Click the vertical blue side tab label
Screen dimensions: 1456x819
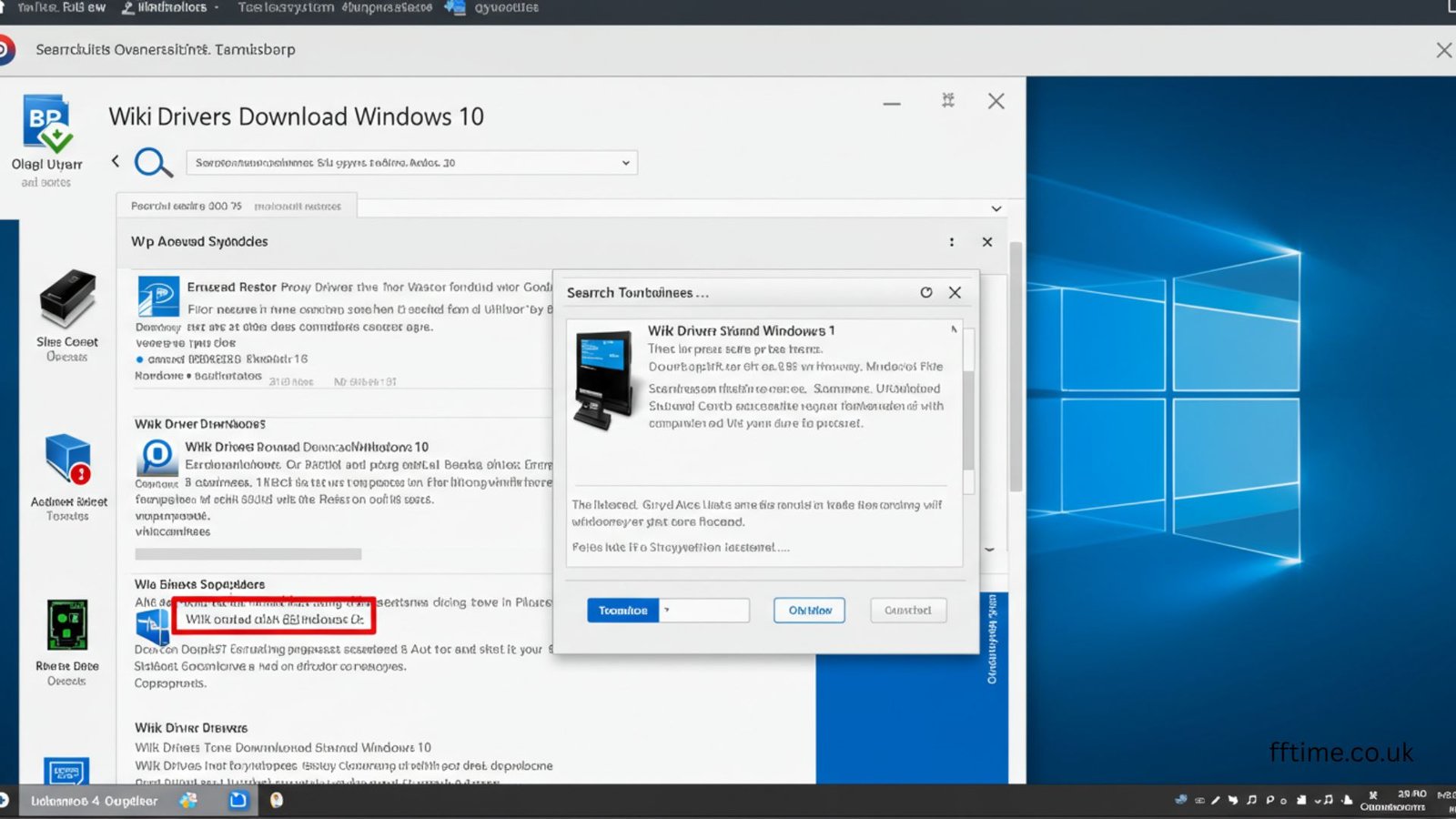992,639
